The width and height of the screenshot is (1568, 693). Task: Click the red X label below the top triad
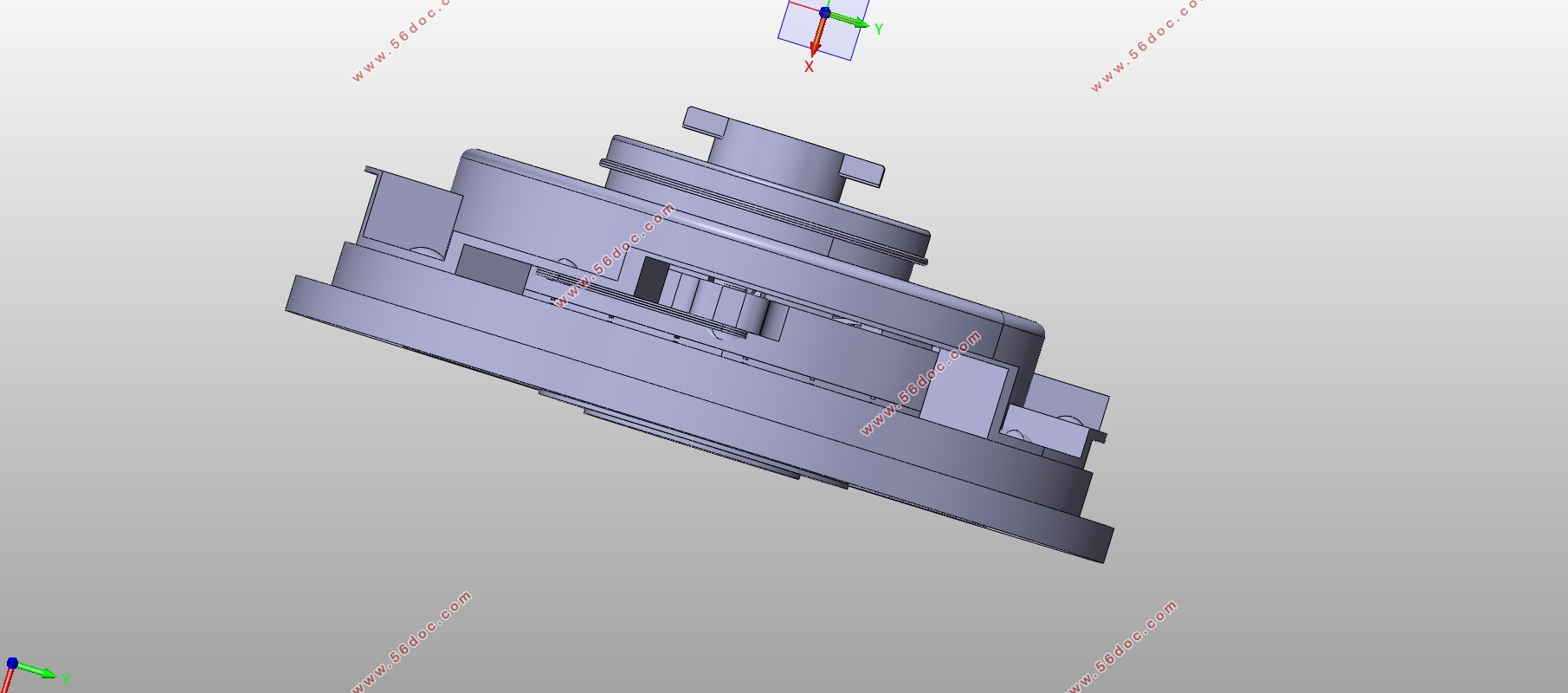809,67
